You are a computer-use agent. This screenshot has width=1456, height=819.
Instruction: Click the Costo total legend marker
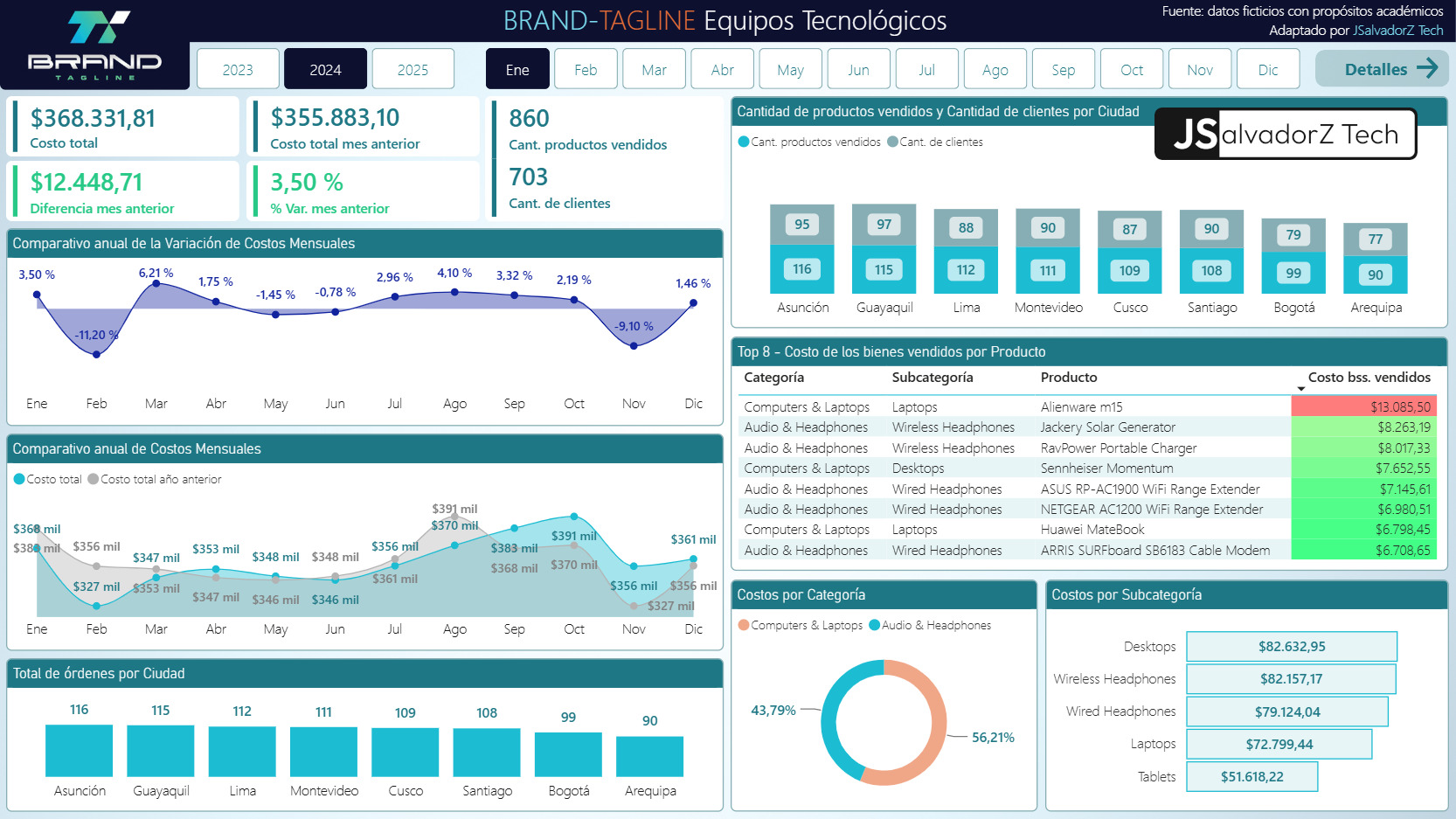(x=19, y=479)
